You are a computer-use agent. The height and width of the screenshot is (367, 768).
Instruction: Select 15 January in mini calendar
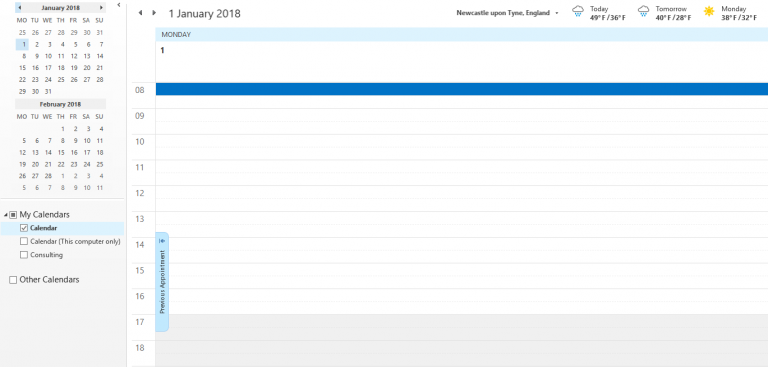coord(22,68)
